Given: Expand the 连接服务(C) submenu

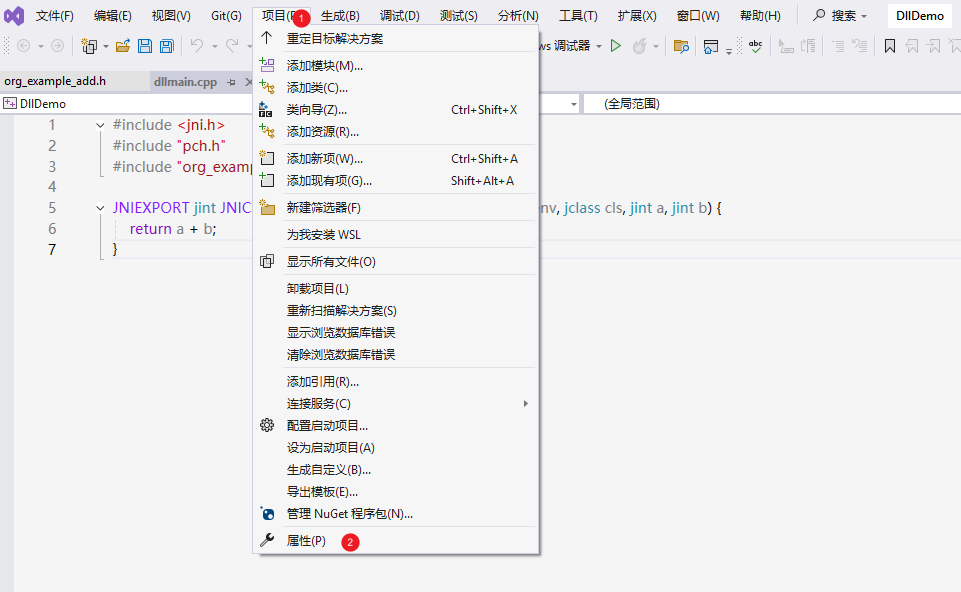Looking at the screenshot, I should (525, 404).
